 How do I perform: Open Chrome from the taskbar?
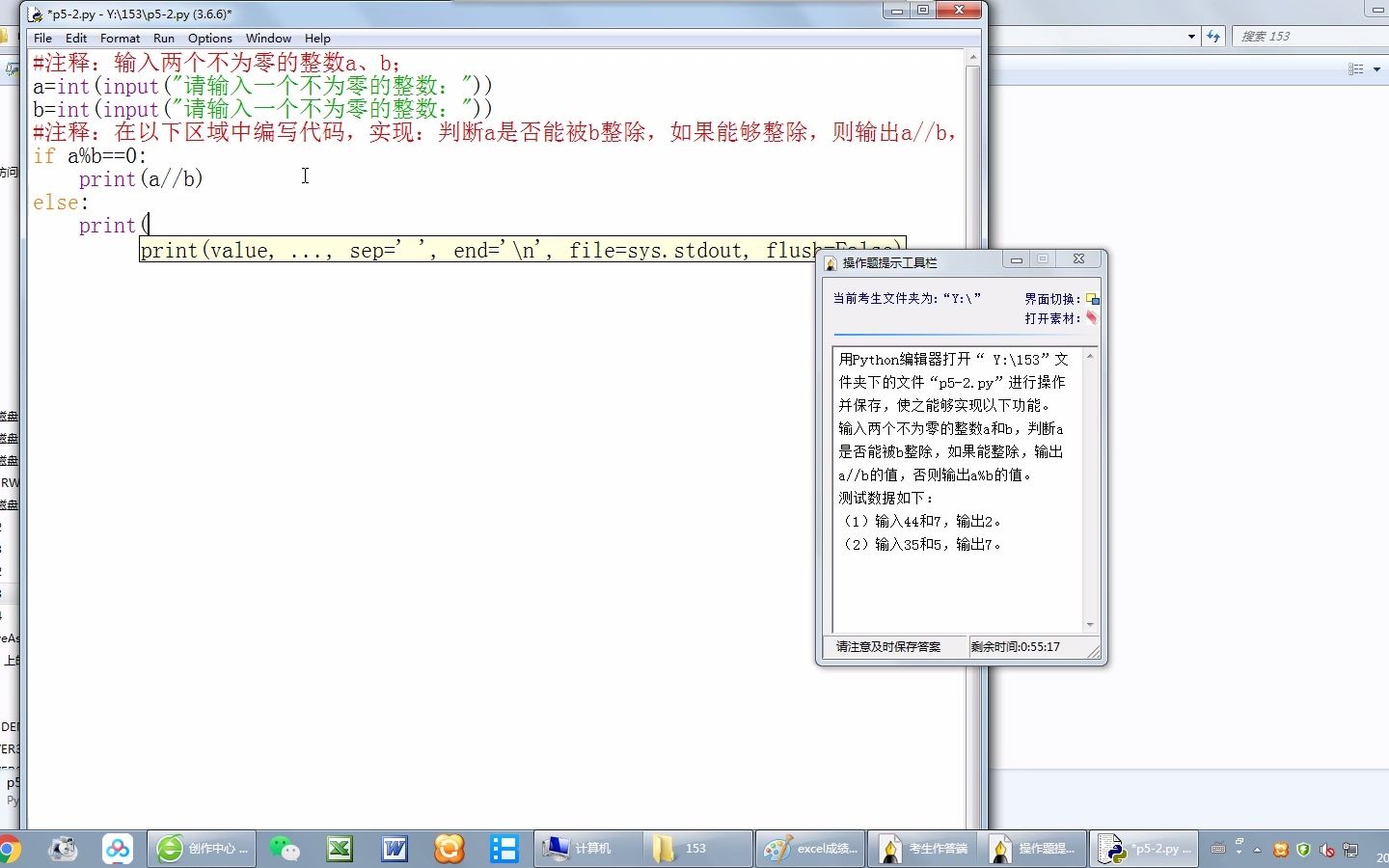click(x=8, y=850)
